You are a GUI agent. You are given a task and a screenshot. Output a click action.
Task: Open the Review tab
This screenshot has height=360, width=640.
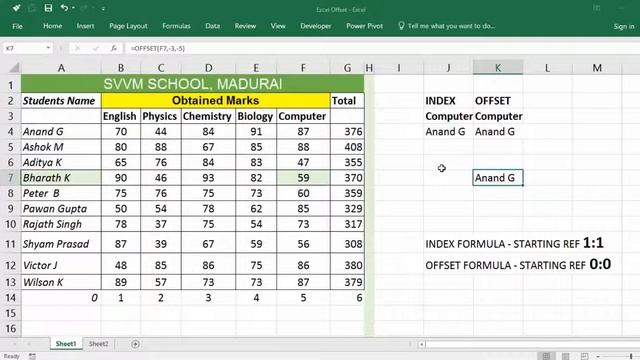[245, 26]
